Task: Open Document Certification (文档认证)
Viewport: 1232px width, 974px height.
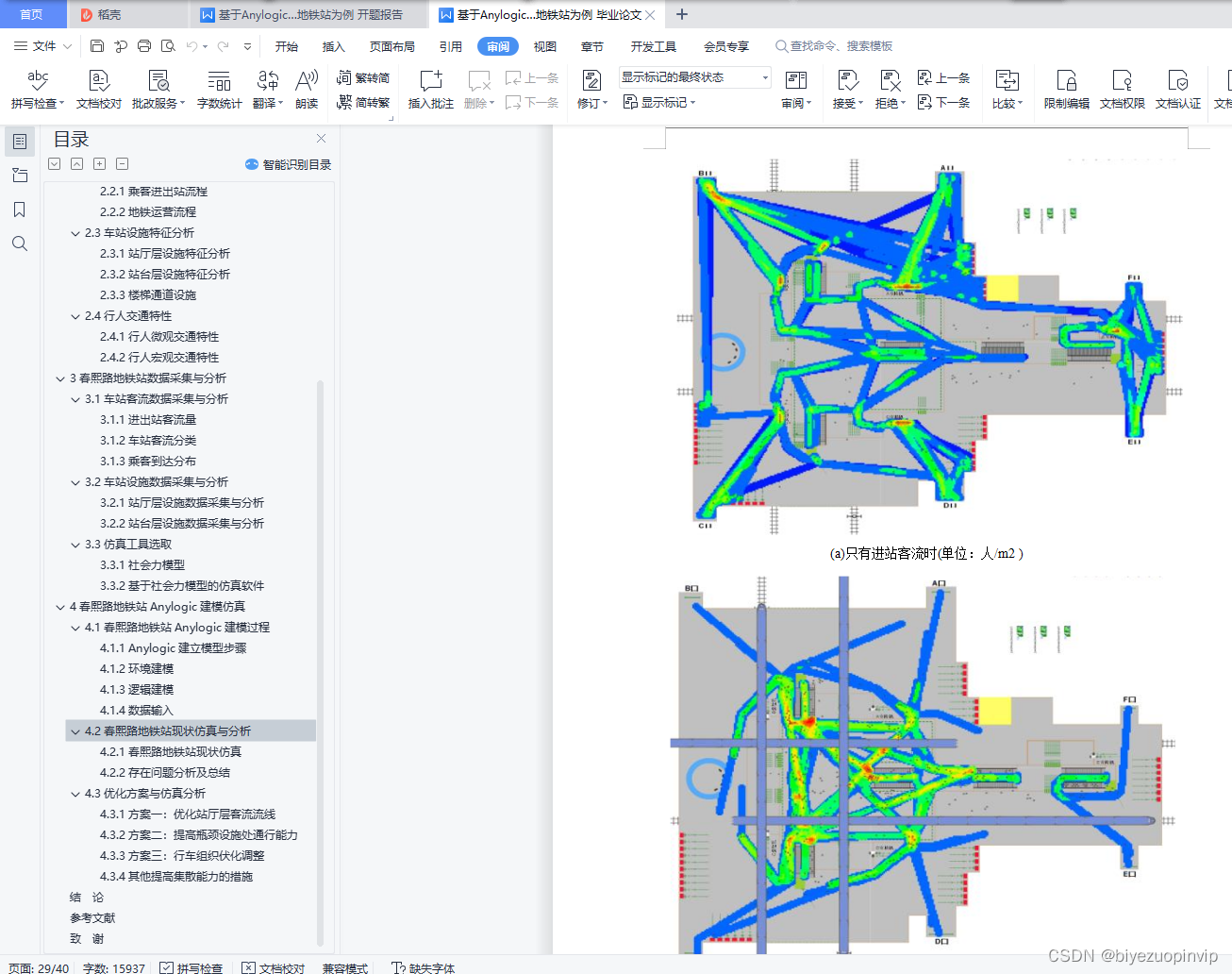Action: 1178,90
